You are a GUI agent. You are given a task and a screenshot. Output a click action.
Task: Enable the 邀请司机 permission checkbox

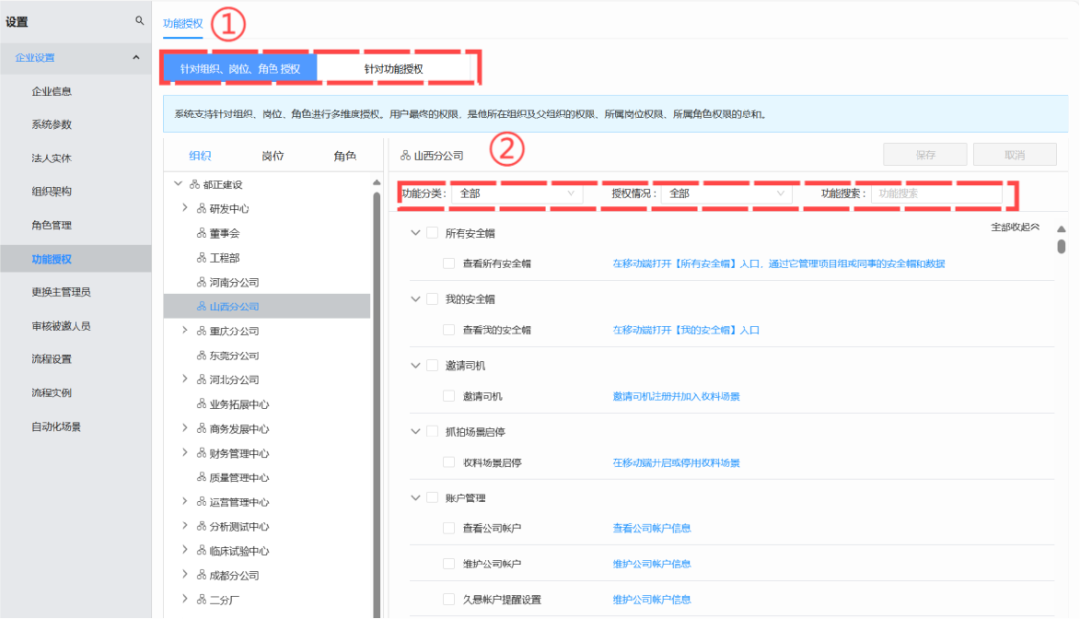pos(449,396)
